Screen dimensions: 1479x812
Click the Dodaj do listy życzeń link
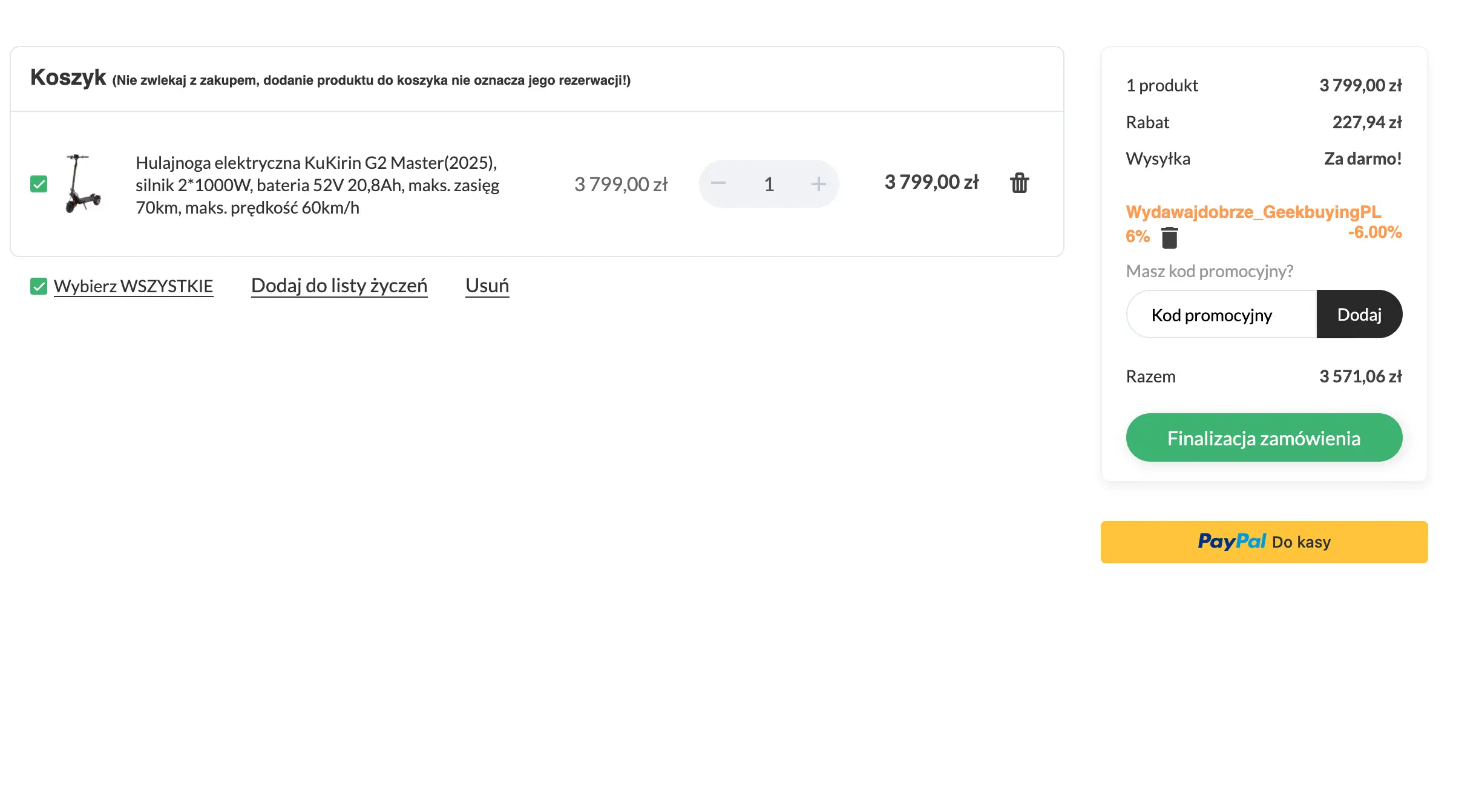[x=339, y=286]
